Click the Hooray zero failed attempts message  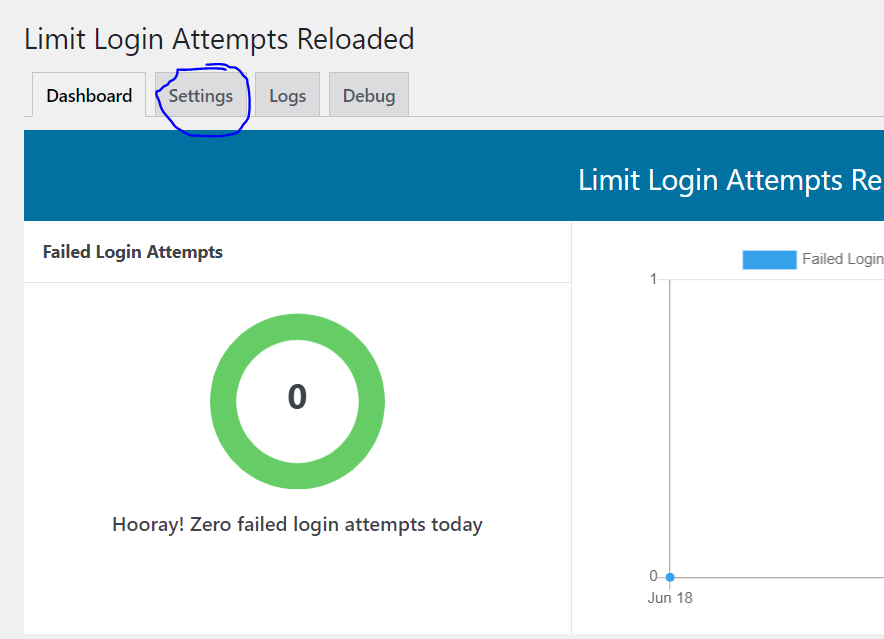click(x=297, y=525)
